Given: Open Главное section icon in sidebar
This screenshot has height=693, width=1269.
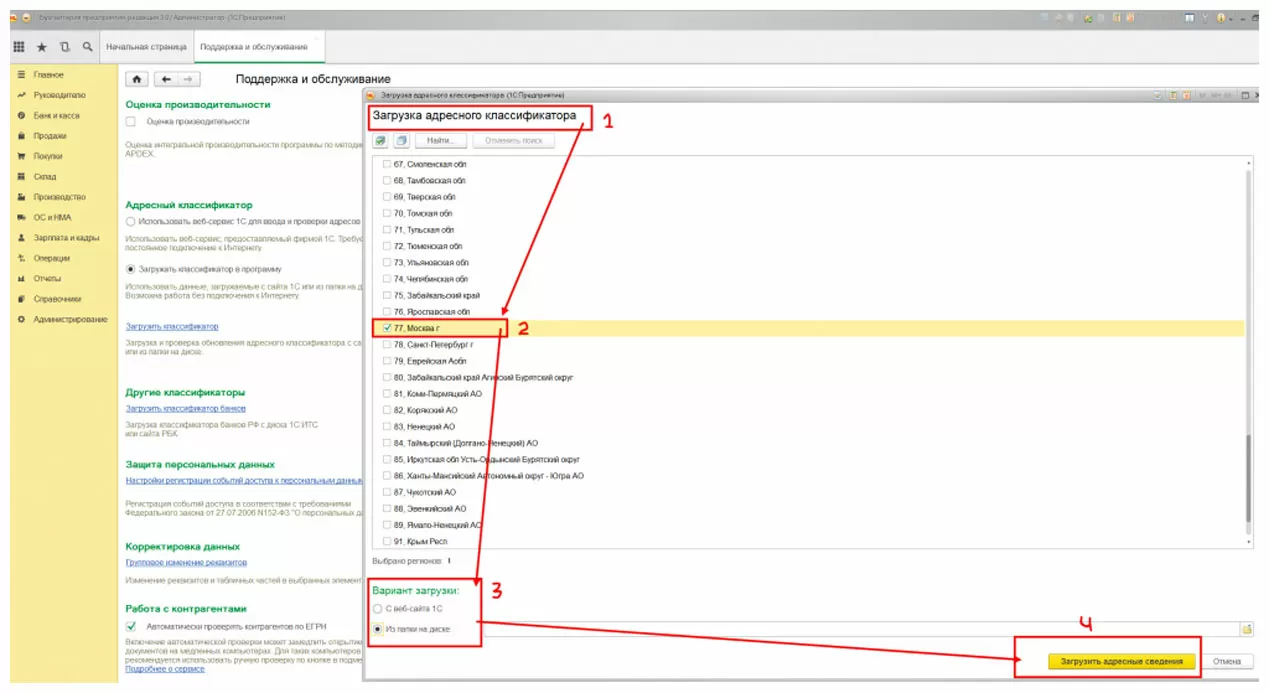Looking at the screenshot, I should click(21, 75).
